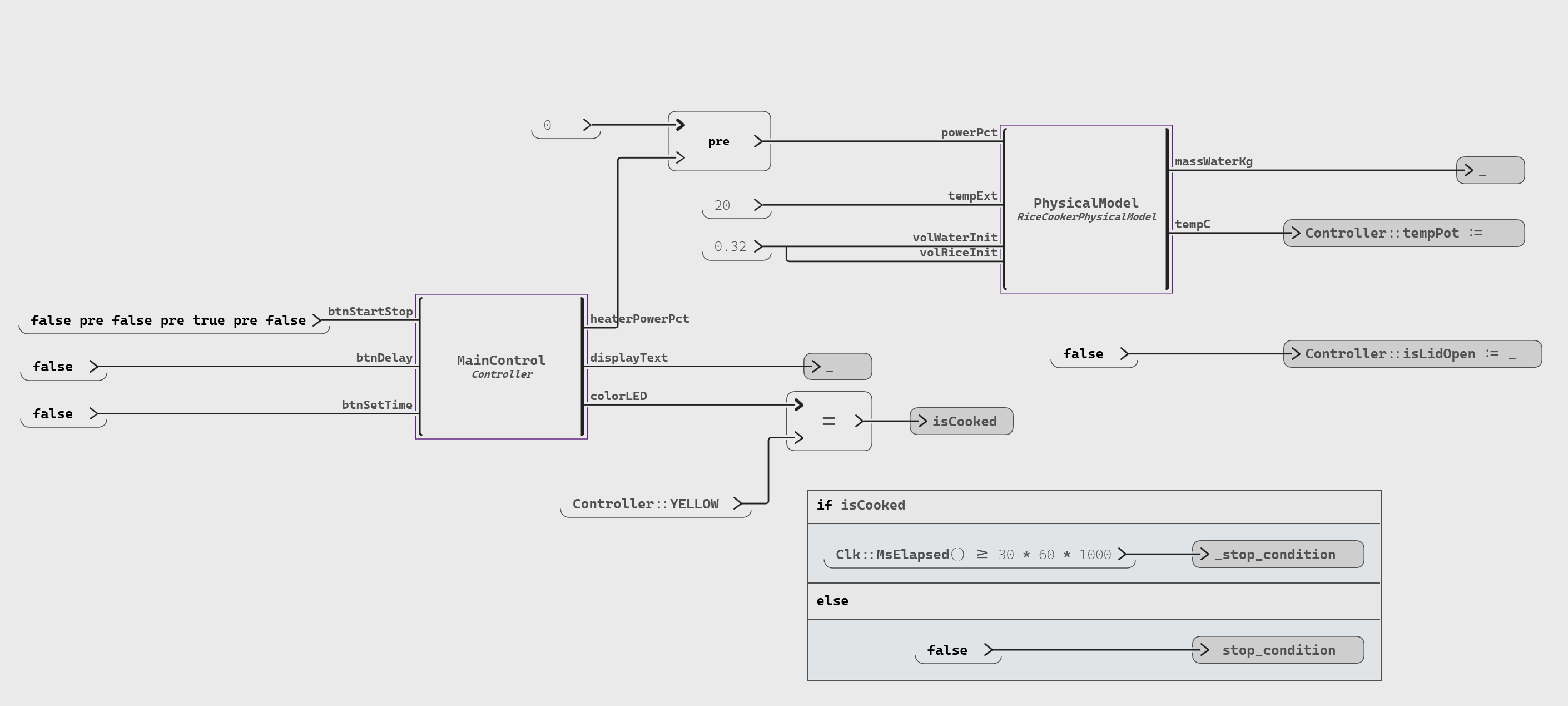The height and width of the screenshot is (706, 1568).
Task: Click the 0 initial value constant
Action: click(x=548, y=126)
